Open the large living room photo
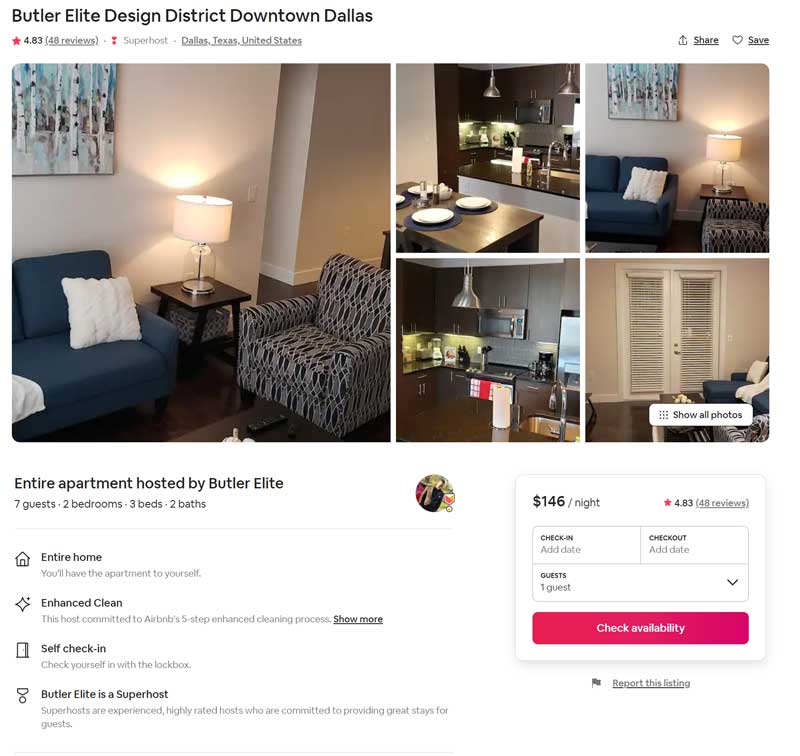Screen dimensions: 800x756 [x=201, y=253]
